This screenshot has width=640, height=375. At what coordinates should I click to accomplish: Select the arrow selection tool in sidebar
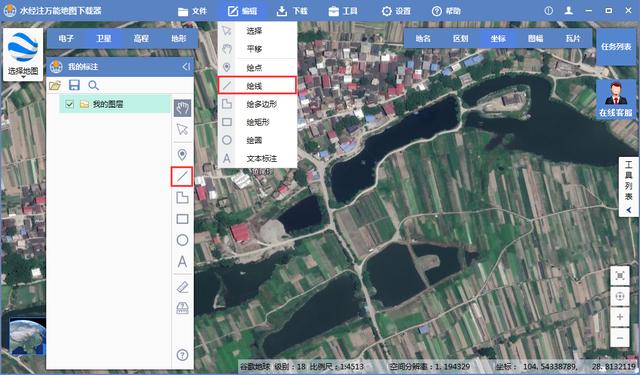tap(182, 129)
